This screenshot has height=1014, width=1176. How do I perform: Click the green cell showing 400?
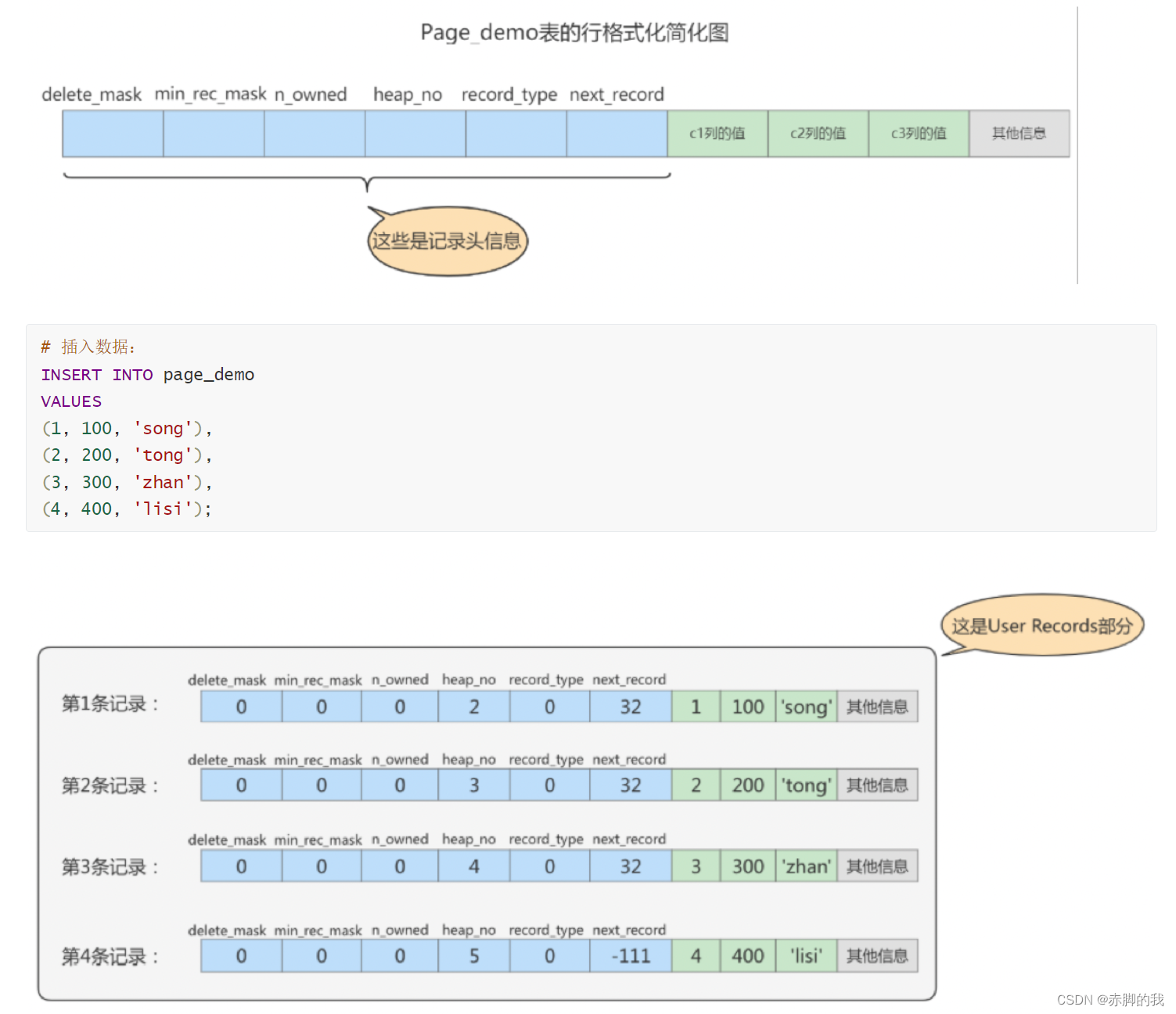click(748, 956)
